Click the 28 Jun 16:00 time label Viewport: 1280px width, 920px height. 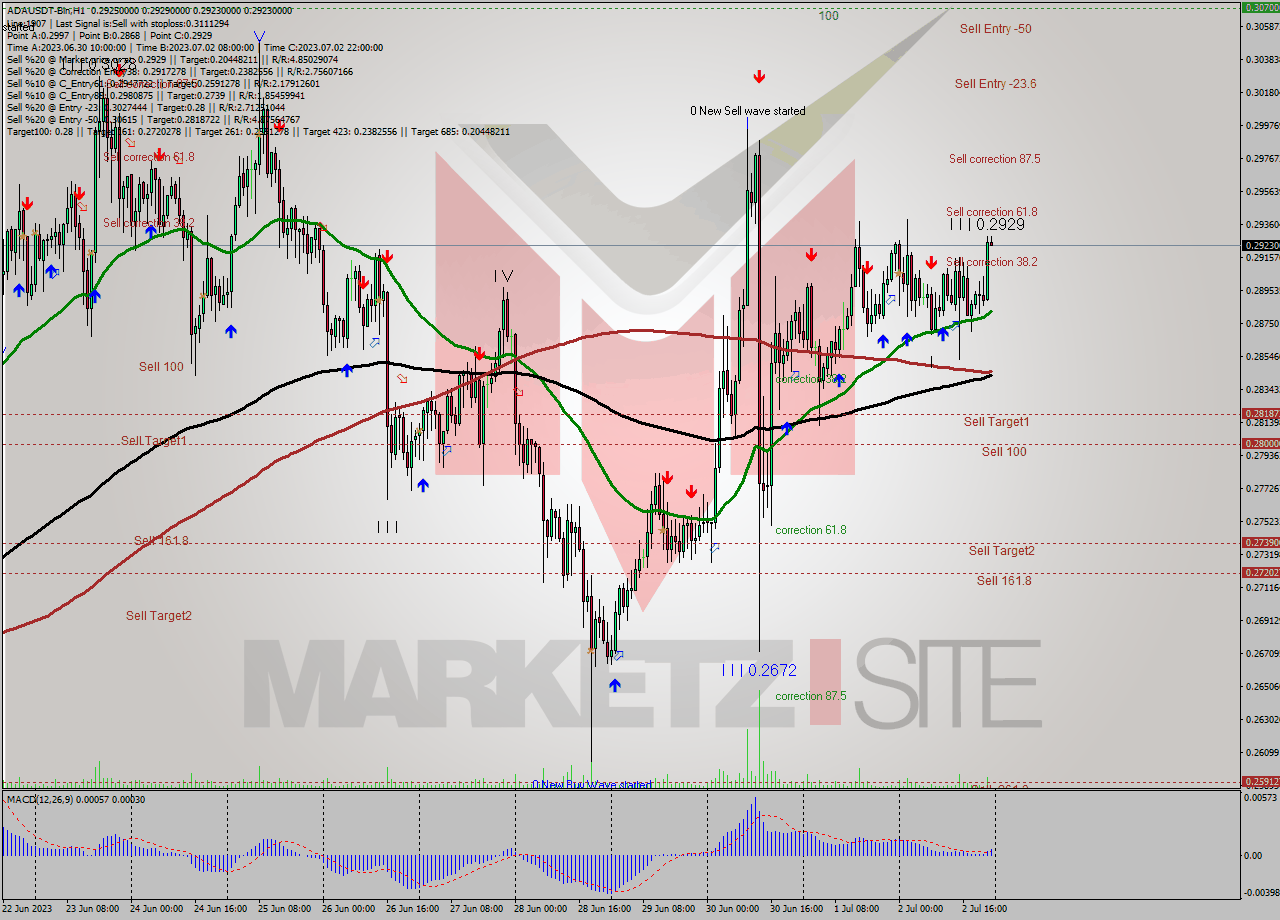point(605,908)
